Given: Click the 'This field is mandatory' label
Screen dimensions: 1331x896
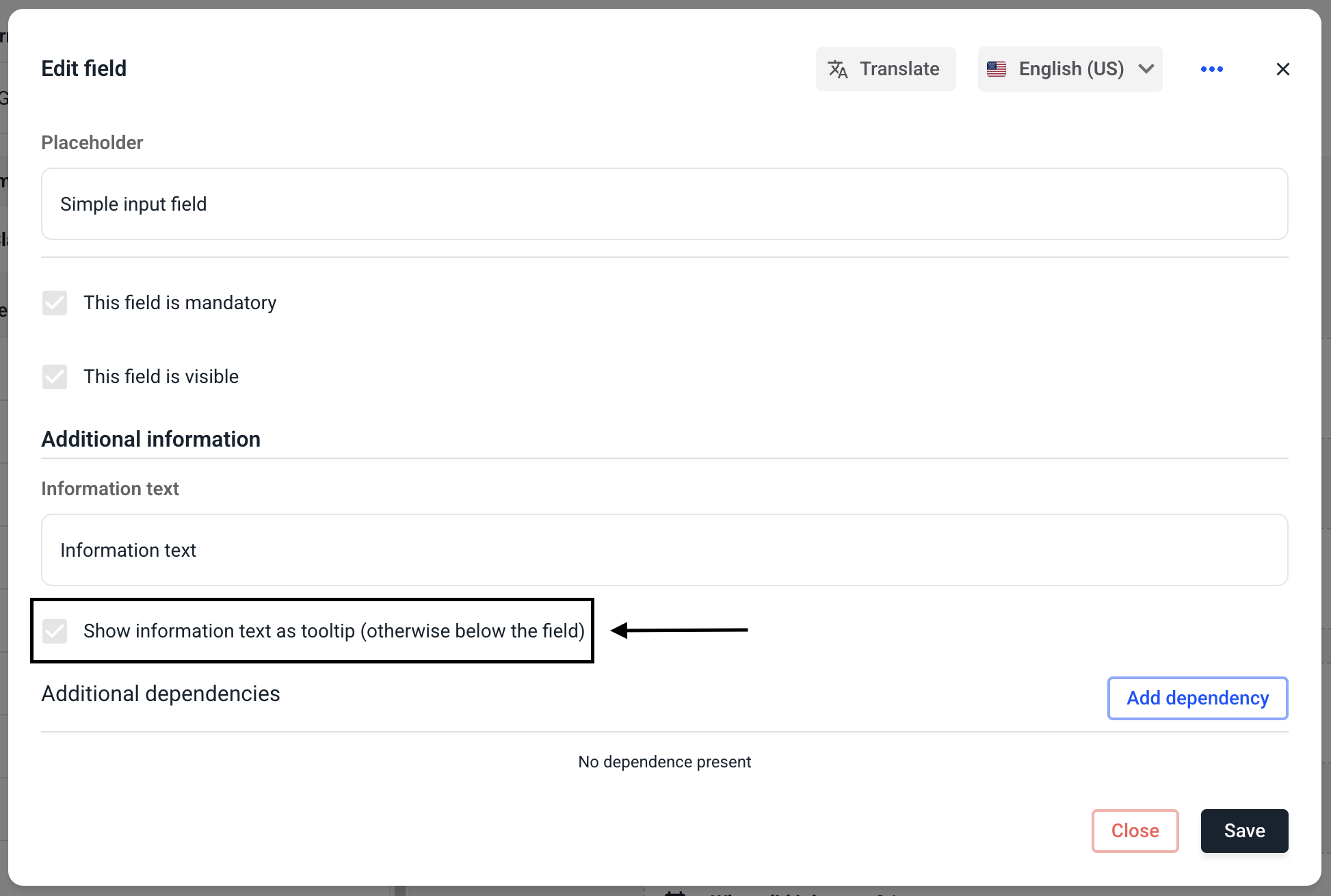Looking at the screenshot, I should 180,303.
